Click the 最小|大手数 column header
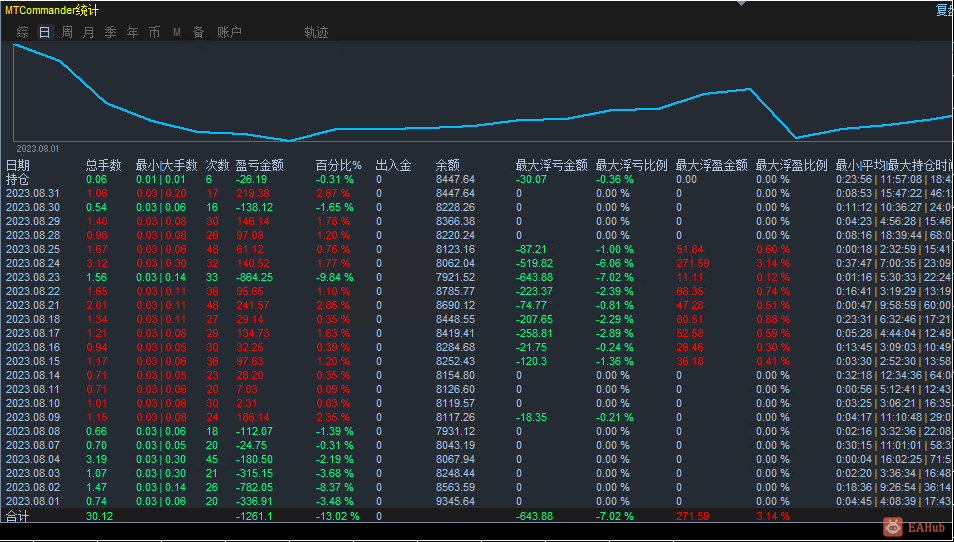The image size is (954, 542). point(166,165)
